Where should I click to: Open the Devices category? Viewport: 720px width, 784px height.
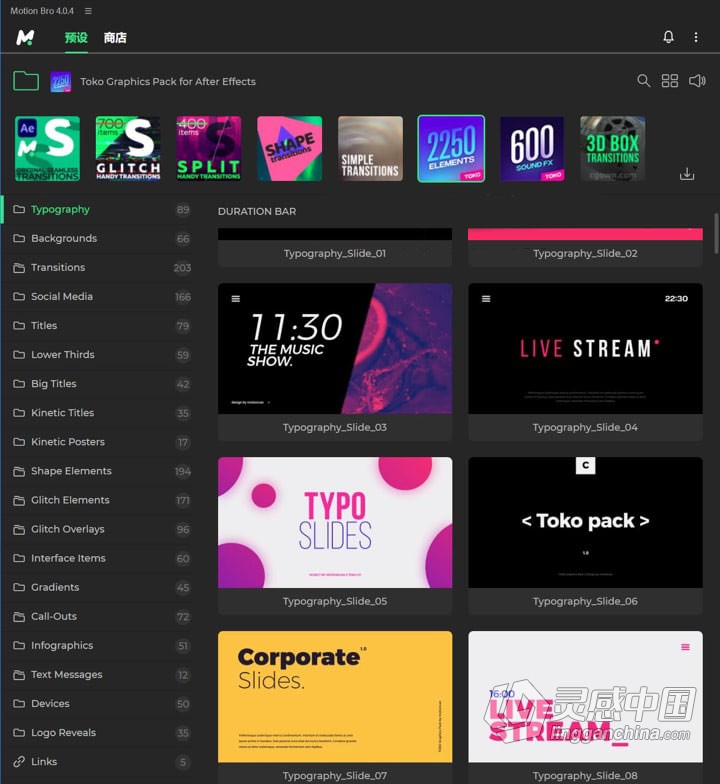coord(100,704)
